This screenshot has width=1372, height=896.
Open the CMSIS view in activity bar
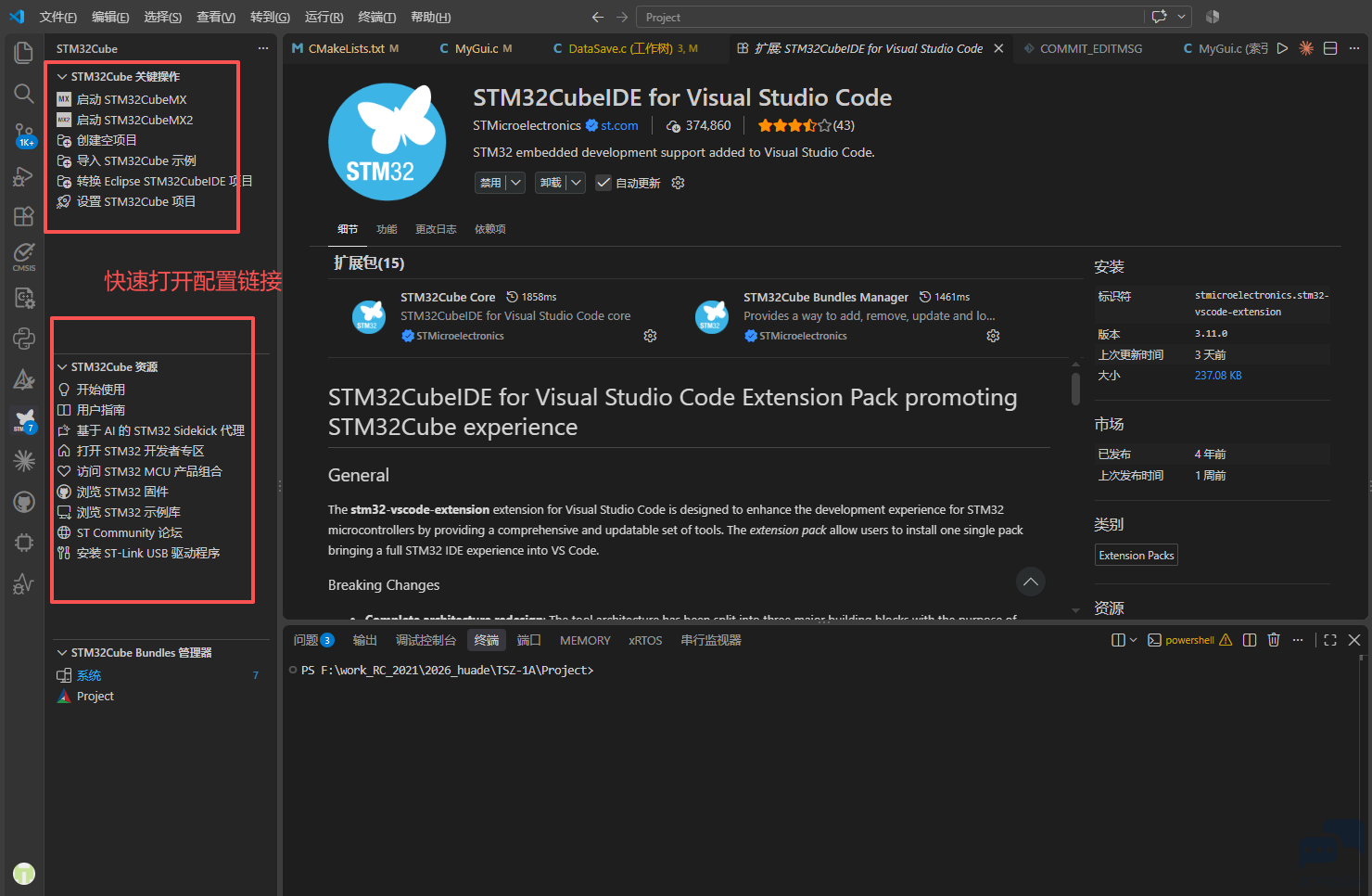(x=24, y=257)
